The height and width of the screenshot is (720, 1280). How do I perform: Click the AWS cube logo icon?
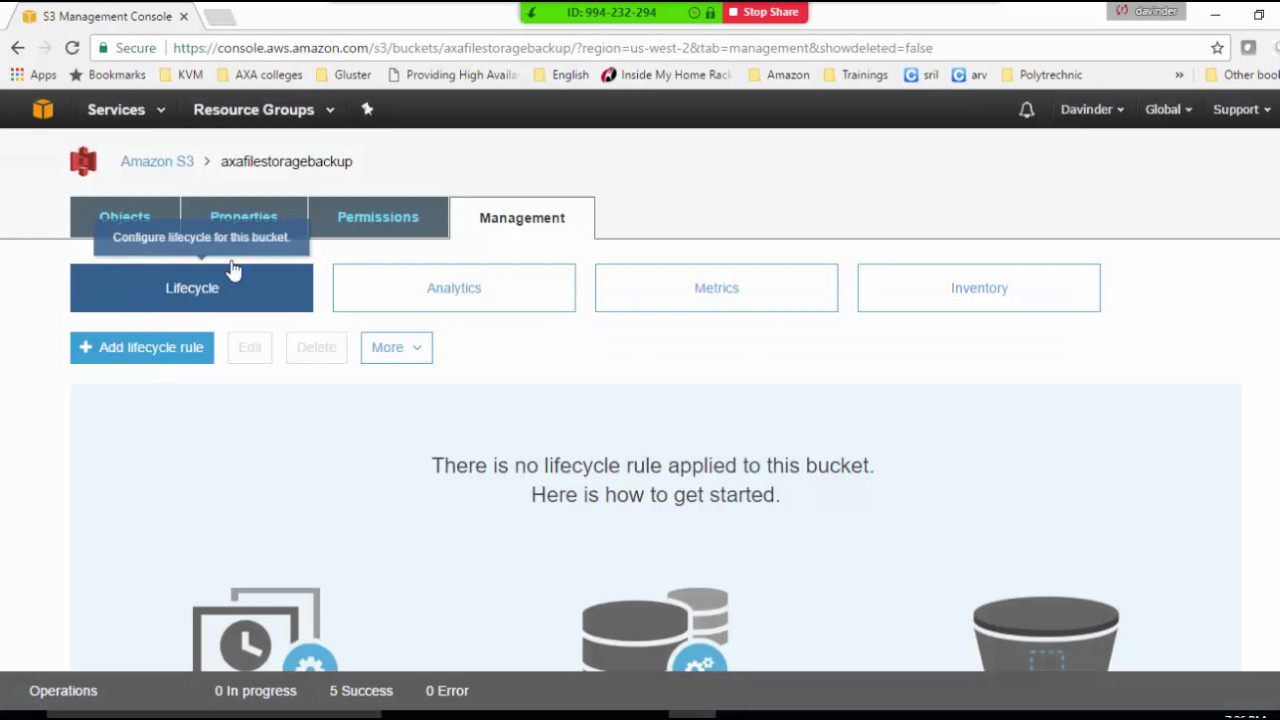click(x=42, y=109)
